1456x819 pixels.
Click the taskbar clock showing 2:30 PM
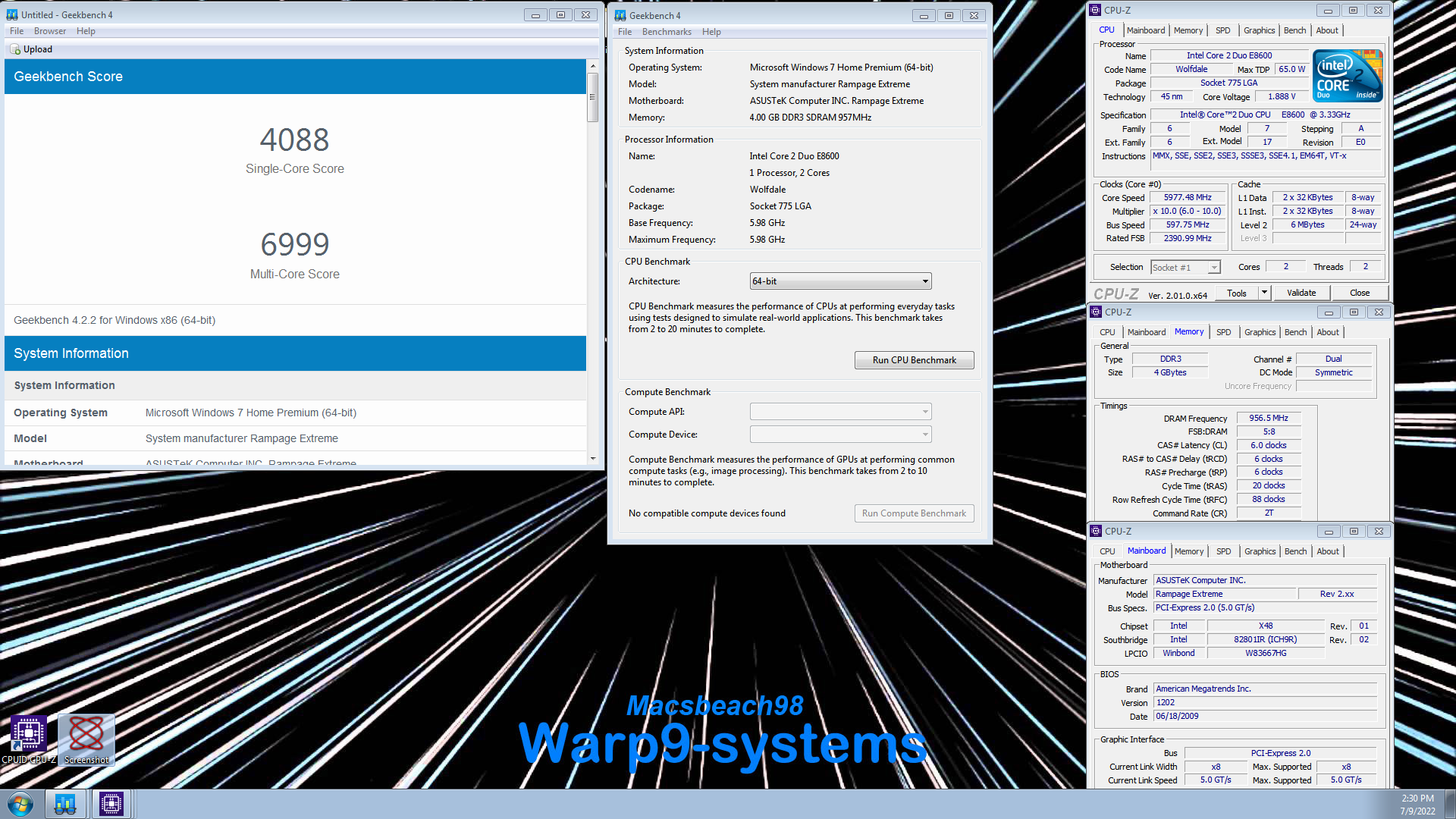(x=1417, y=799)
